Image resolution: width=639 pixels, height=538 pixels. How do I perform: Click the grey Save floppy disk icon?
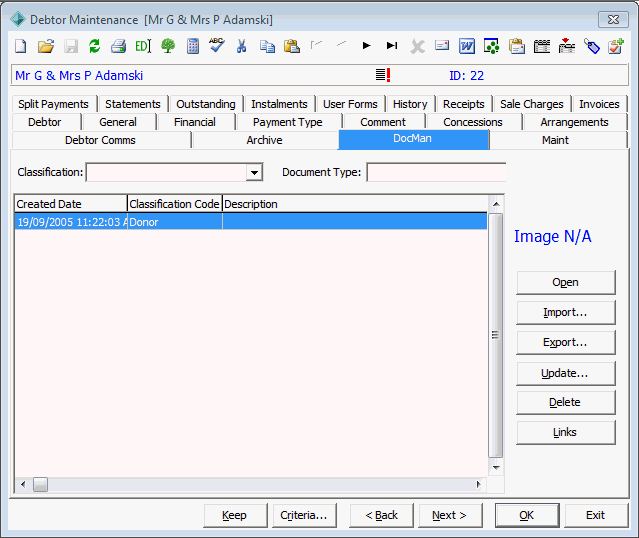71,46
